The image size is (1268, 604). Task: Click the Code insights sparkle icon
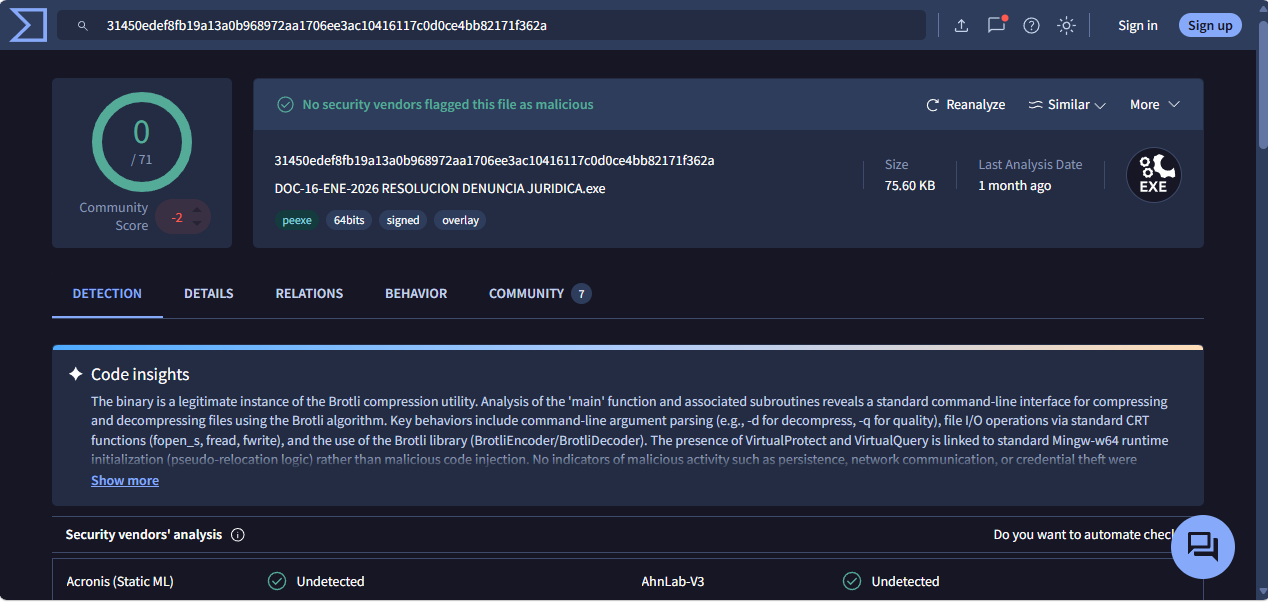click(76, 374)
